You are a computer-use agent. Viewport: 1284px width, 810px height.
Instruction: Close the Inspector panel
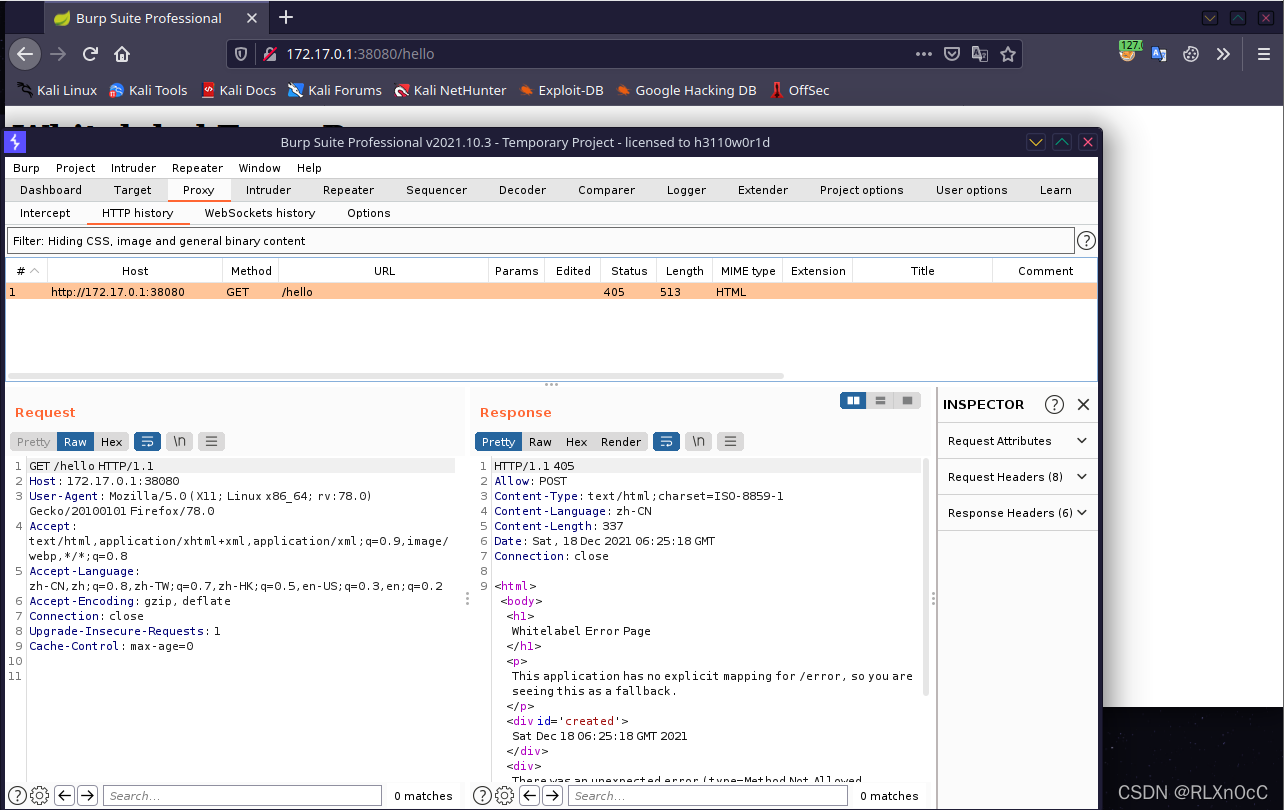tap(1083, 405)
